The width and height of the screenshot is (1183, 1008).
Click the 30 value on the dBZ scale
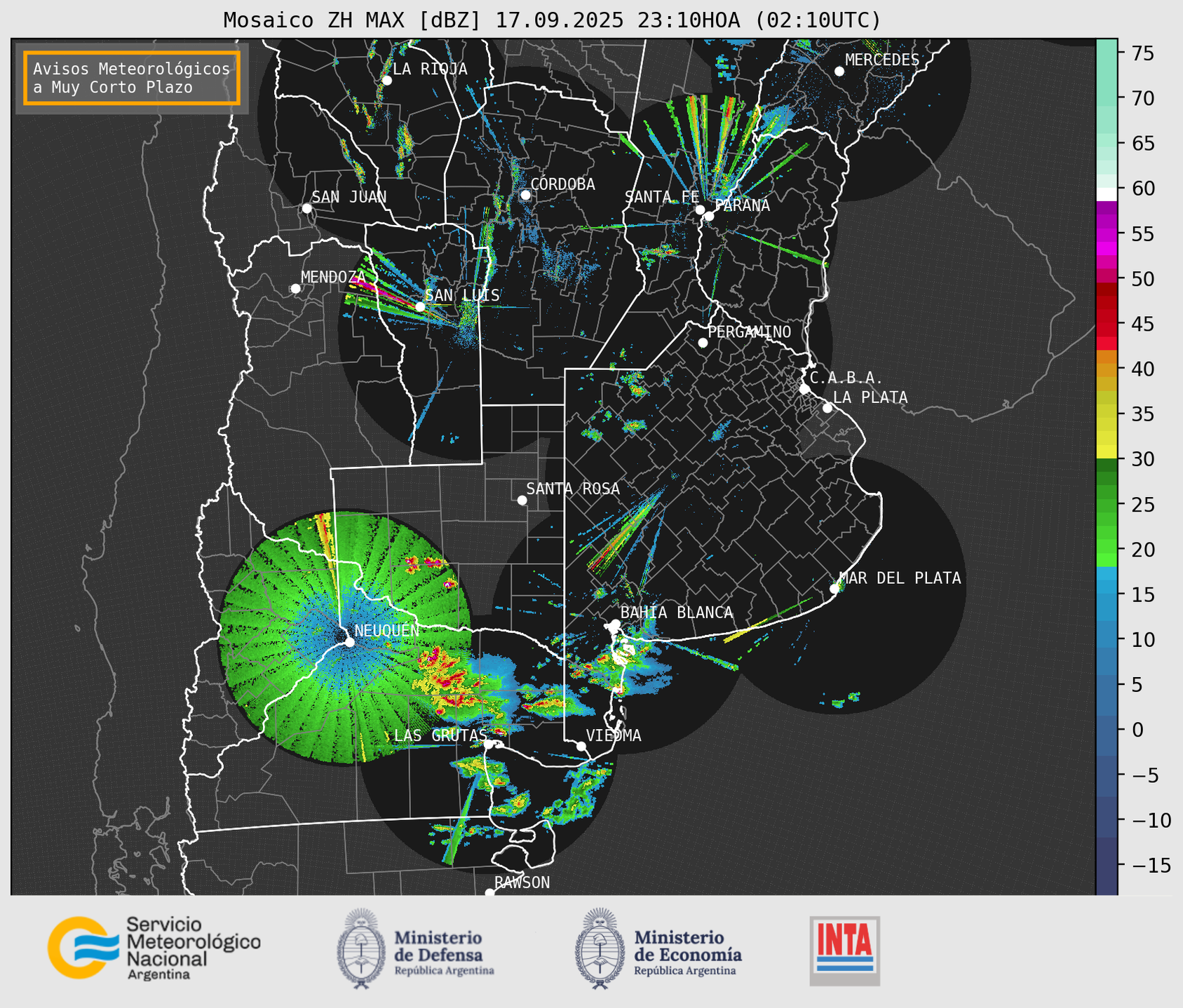1142,459
